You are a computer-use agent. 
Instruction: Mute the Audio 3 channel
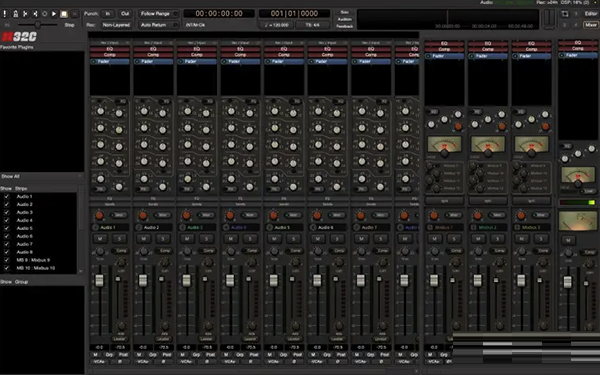(187, 239)
